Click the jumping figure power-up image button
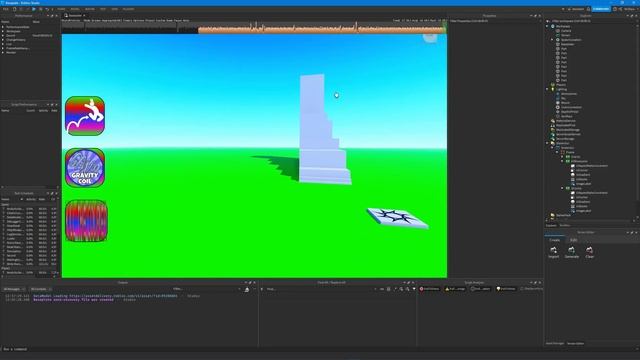 [x=85, y=116]
